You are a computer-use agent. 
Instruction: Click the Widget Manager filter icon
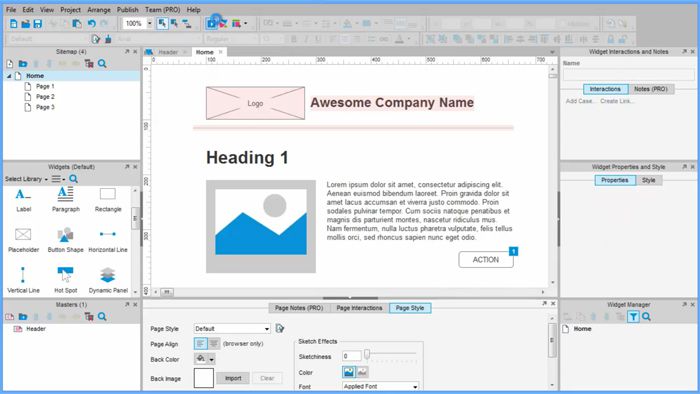pyautogui.click(x=633, y=317)
